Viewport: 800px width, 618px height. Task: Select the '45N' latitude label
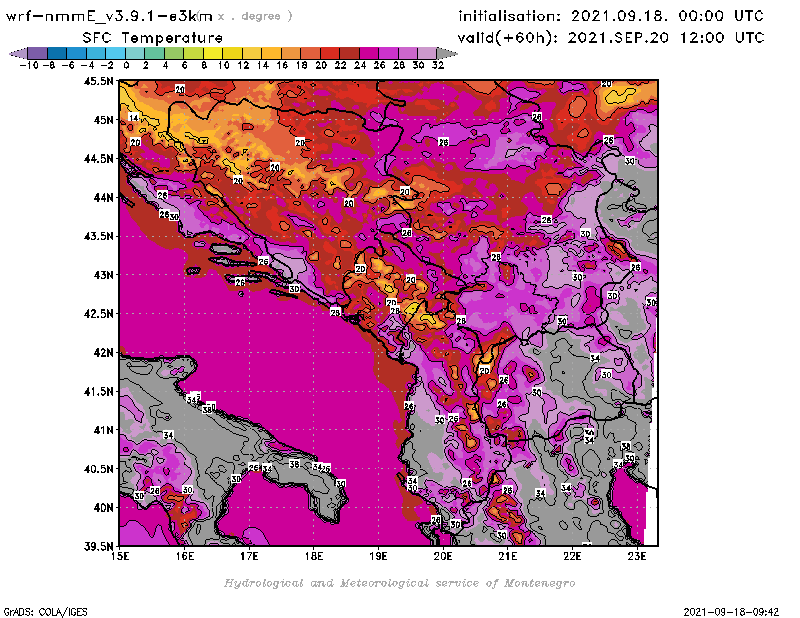103,120
